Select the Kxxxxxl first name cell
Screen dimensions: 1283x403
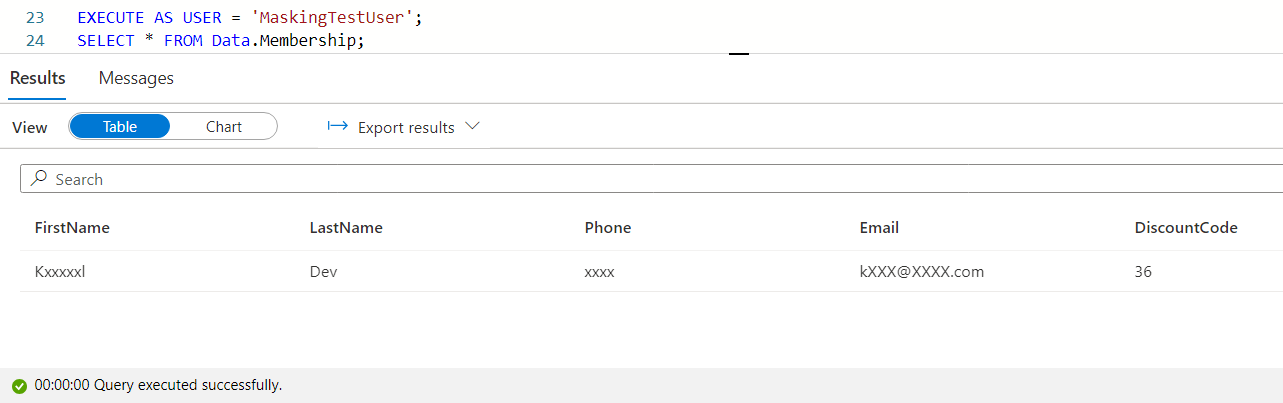pos(60,271)
